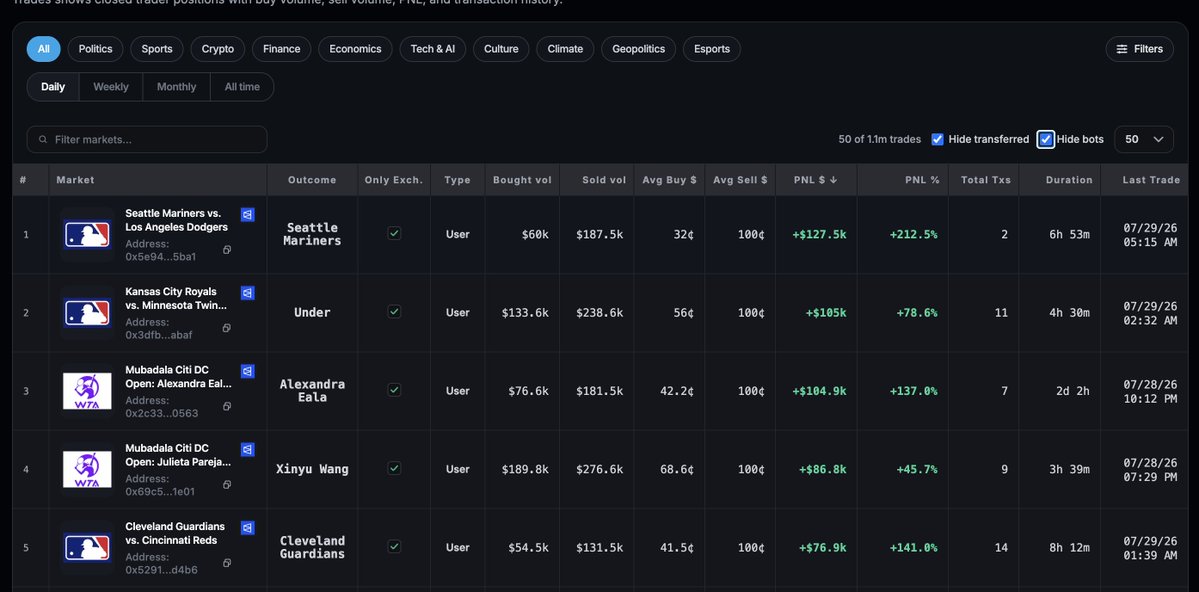Open Mubadala Citi DC Open: Julieta Pareja market

click(x=178, y=455)
